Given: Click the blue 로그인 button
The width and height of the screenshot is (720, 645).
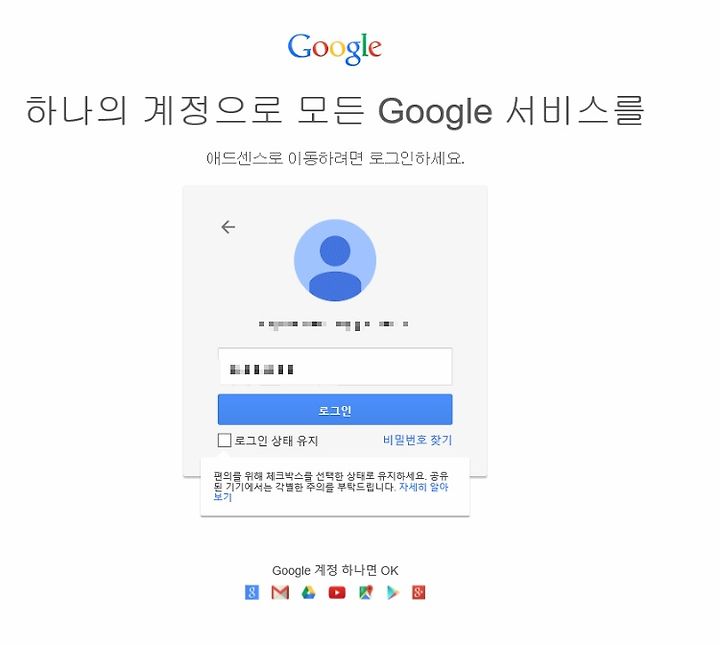Looking at the screenshot, I should (335, 409).
